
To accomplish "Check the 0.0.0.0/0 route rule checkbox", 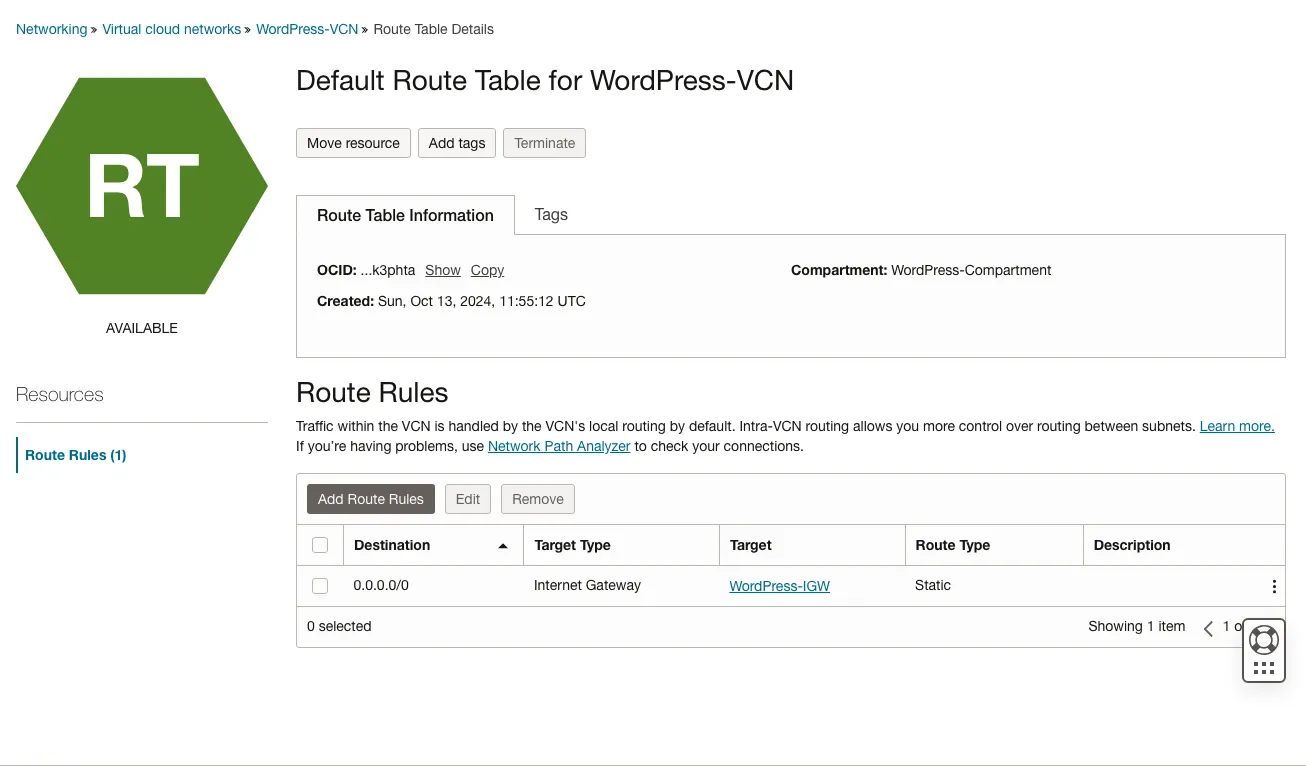I will 320,586.
